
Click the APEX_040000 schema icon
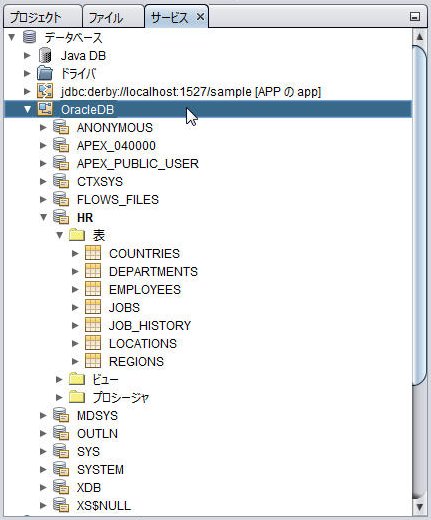pos(61,145)
